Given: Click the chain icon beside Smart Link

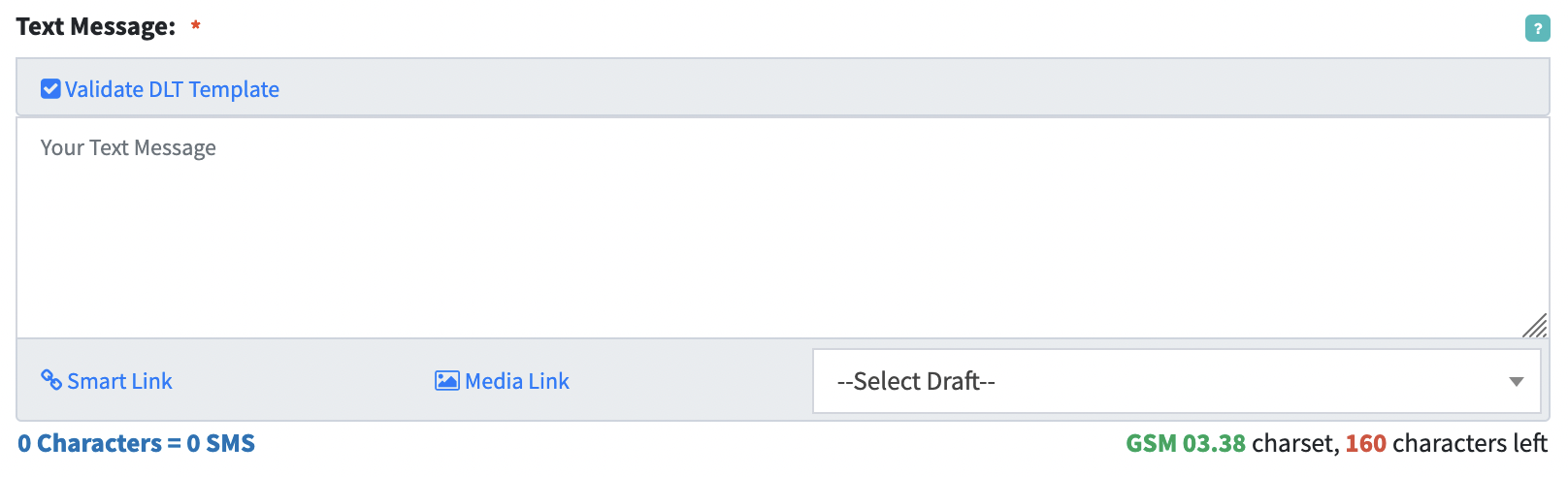Looking at the screenshot, I should [x=51, y=380].
